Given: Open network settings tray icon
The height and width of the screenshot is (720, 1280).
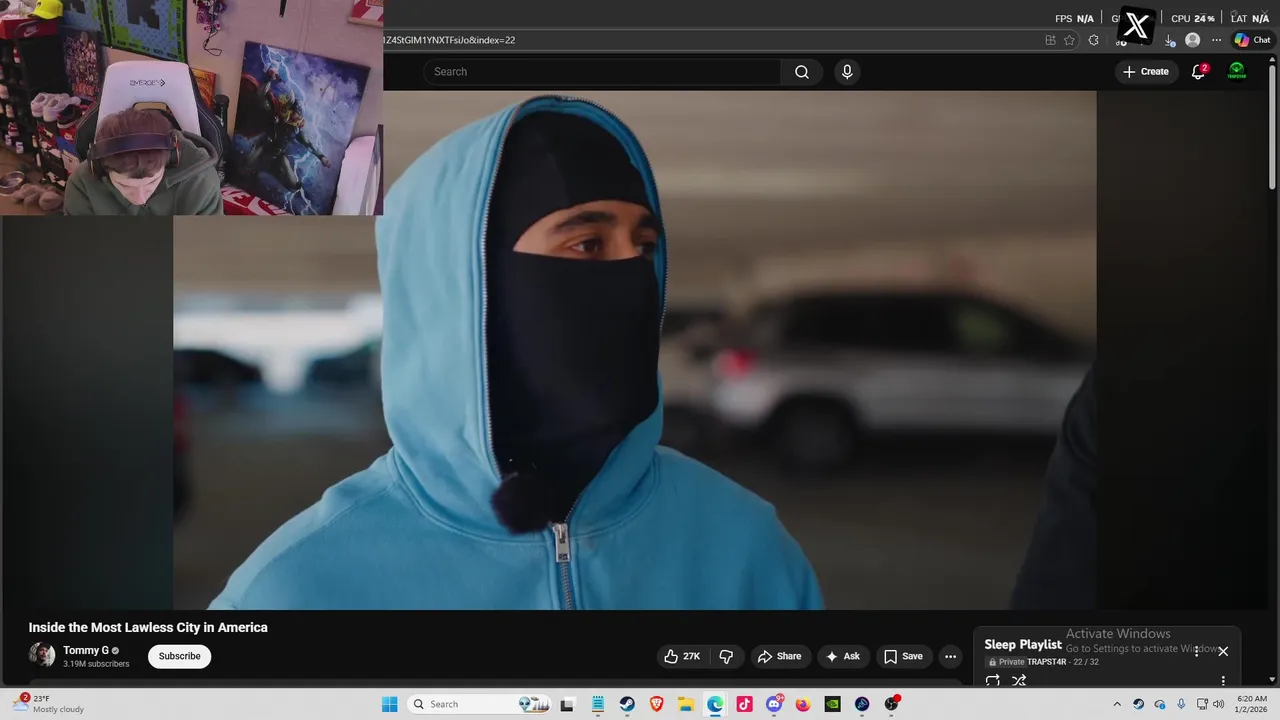Looking at the screenshot, I should (x=1203, y=704).
